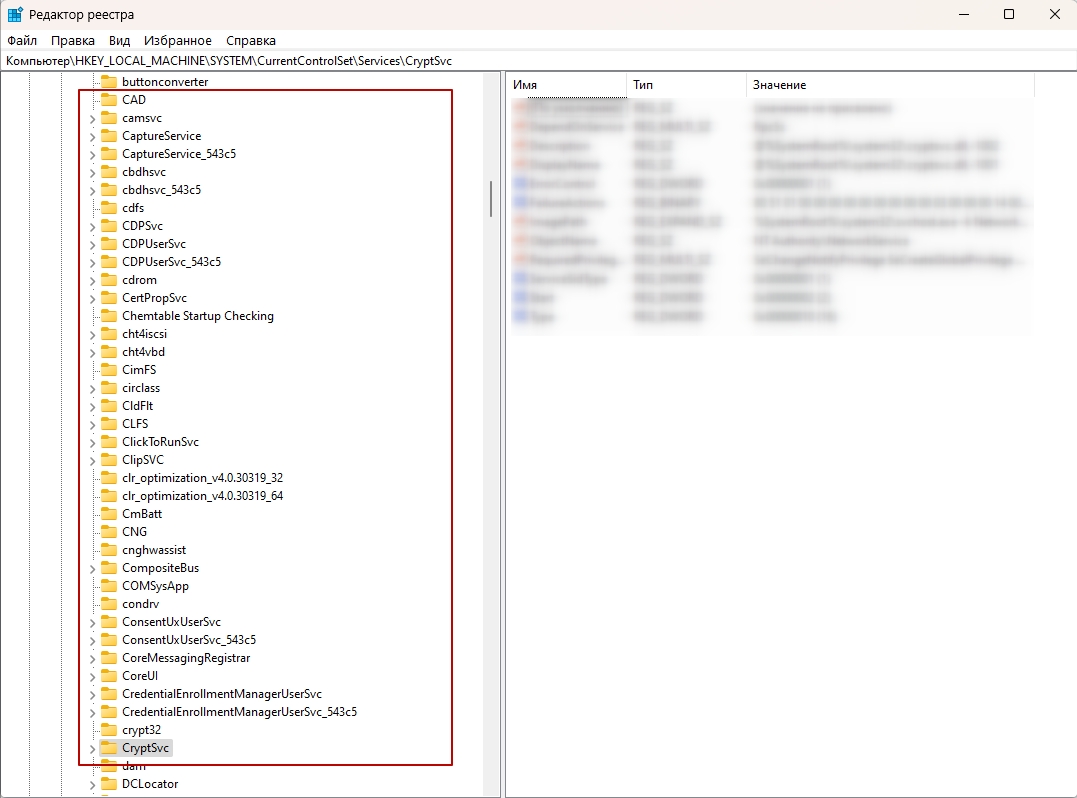Click the folder icon next to CAD

(109, 100)
